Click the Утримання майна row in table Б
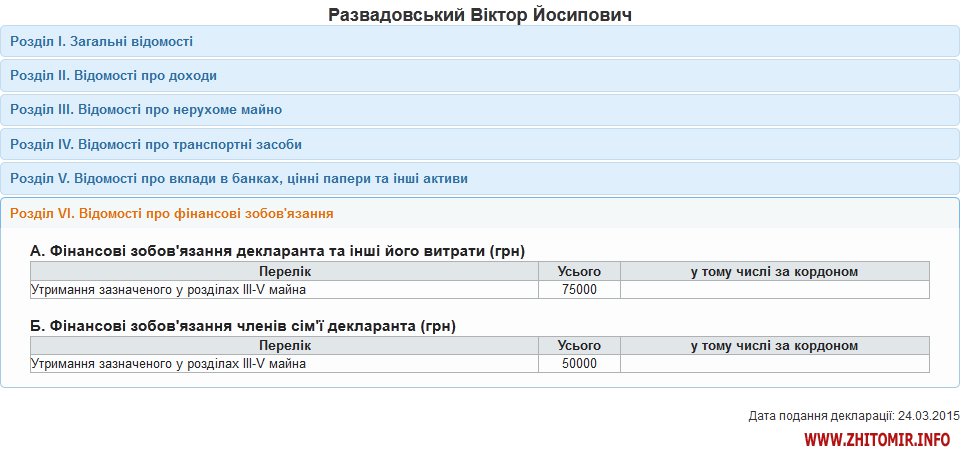This screenshot has width=963, height=455. tap(169, 364)
